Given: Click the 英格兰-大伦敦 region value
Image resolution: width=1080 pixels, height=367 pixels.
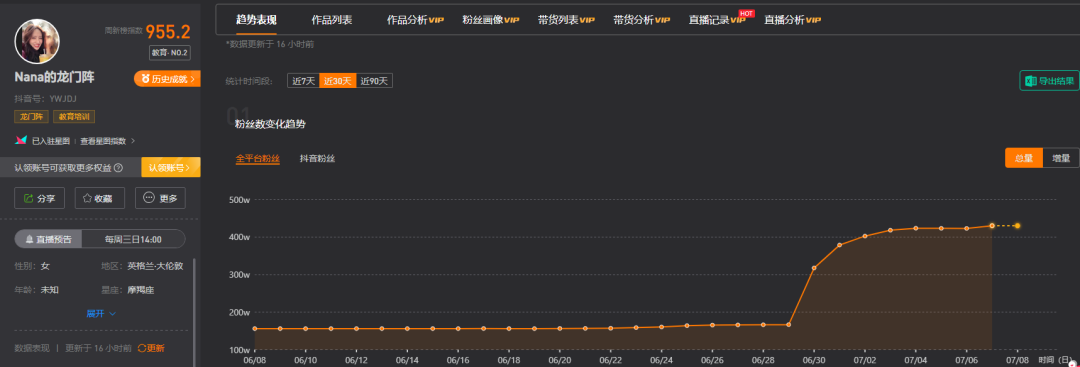Looking at the screenshot, I should coord(155,266).
